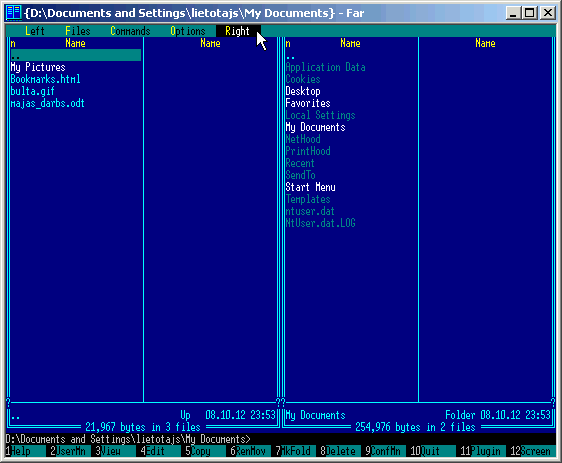This screenshot has height=463, width=562.
Task: Click 'Up 08.10.12 23:53' status in left panel
Action: (x=228, y=415)
